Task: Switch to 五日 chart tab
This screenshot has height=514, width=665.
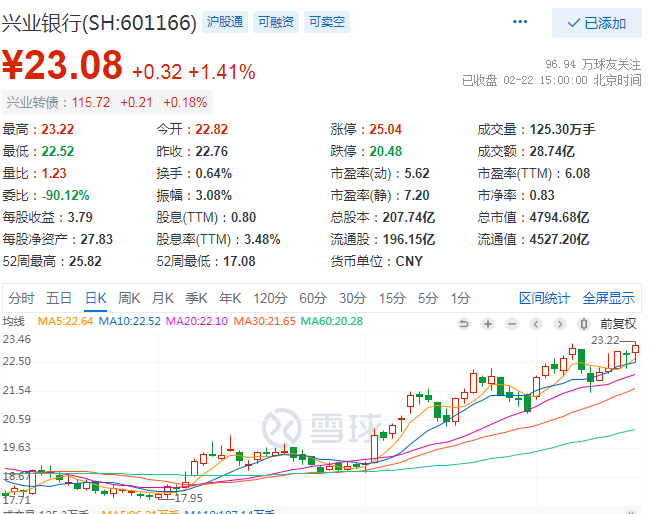Action: [x=59, y=298]
